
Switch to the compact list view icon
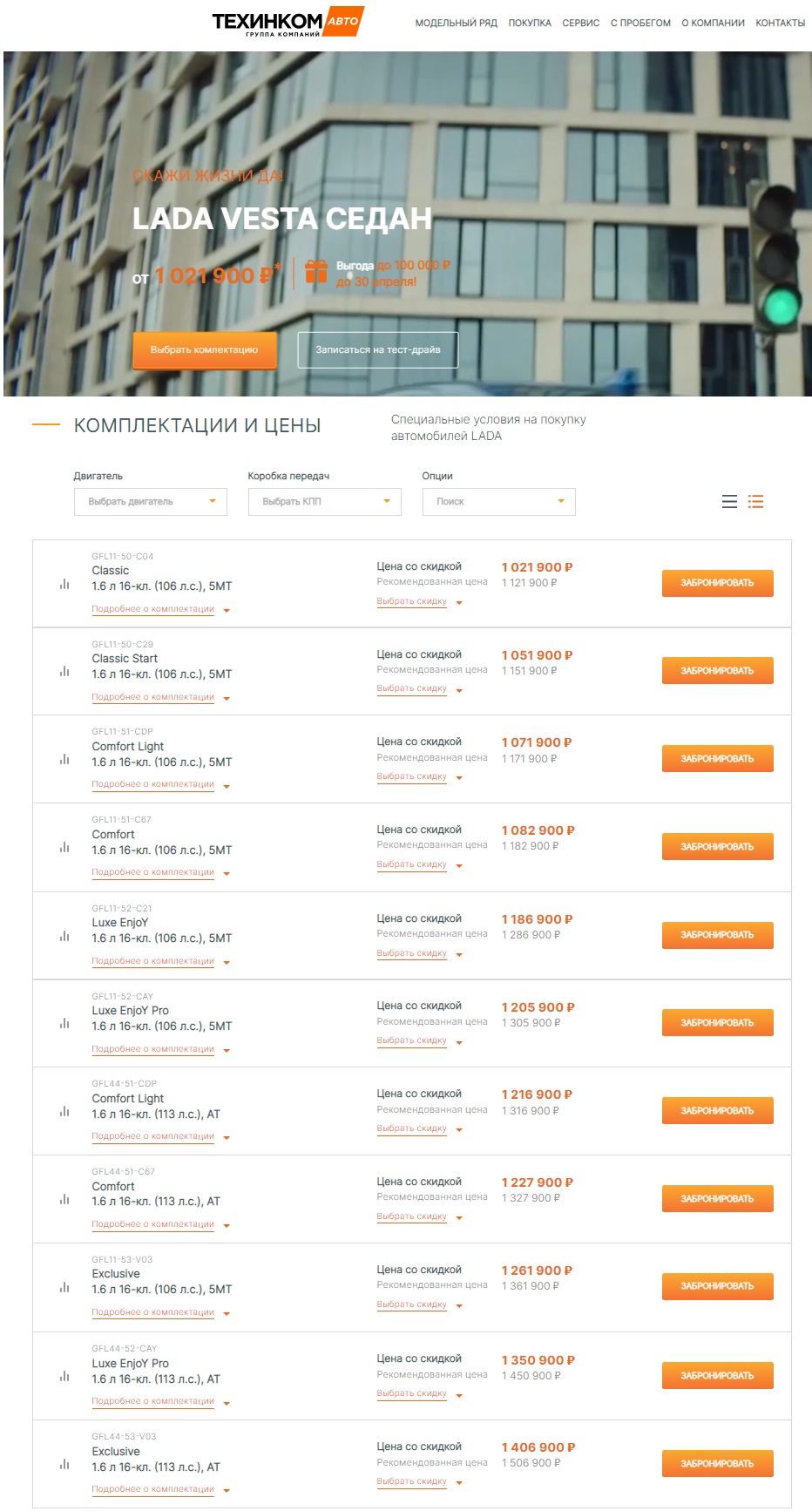pyautogui.click(x=729, y=502)
